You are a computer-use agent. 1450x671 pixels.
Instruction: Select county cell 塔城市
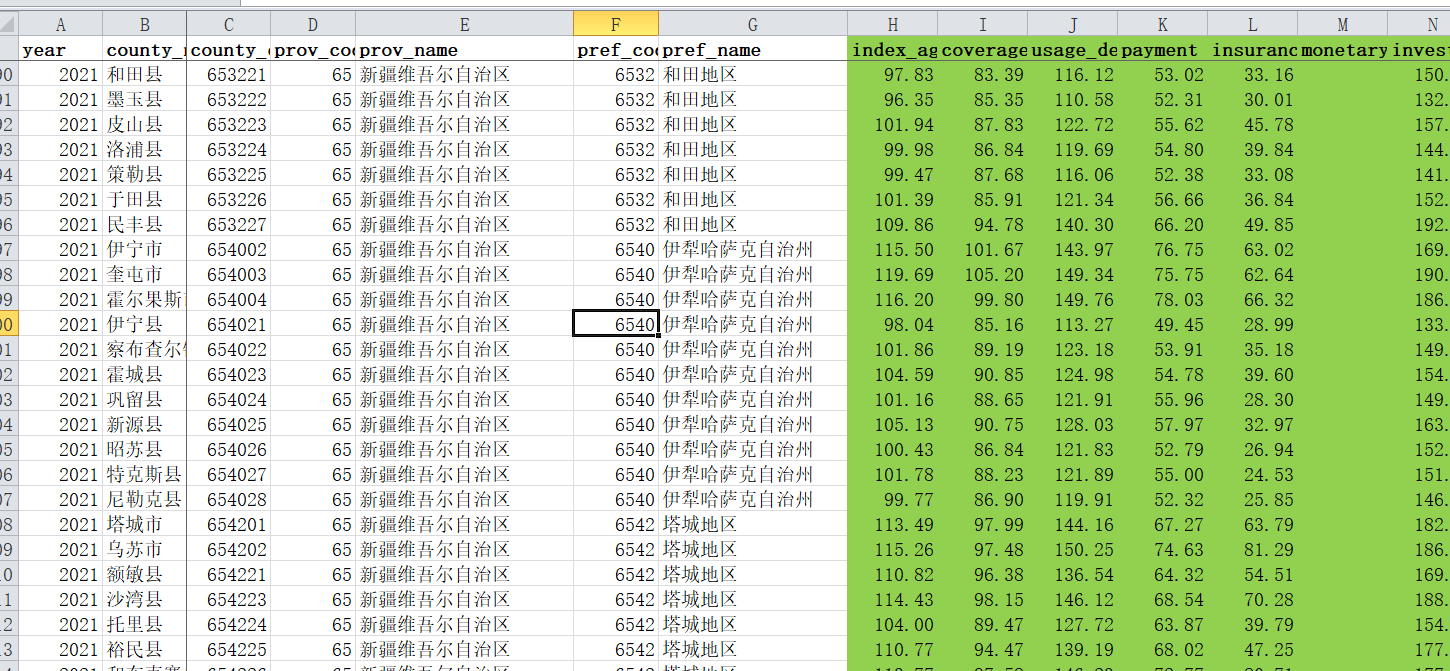click(x=145, y=524)
